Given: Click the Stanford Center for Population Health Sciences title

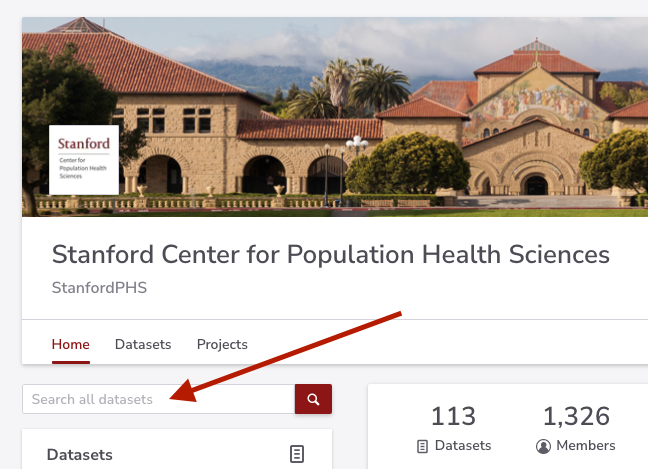Looking at the screenshot, I should pyautogui.click(x=331, y=254).
